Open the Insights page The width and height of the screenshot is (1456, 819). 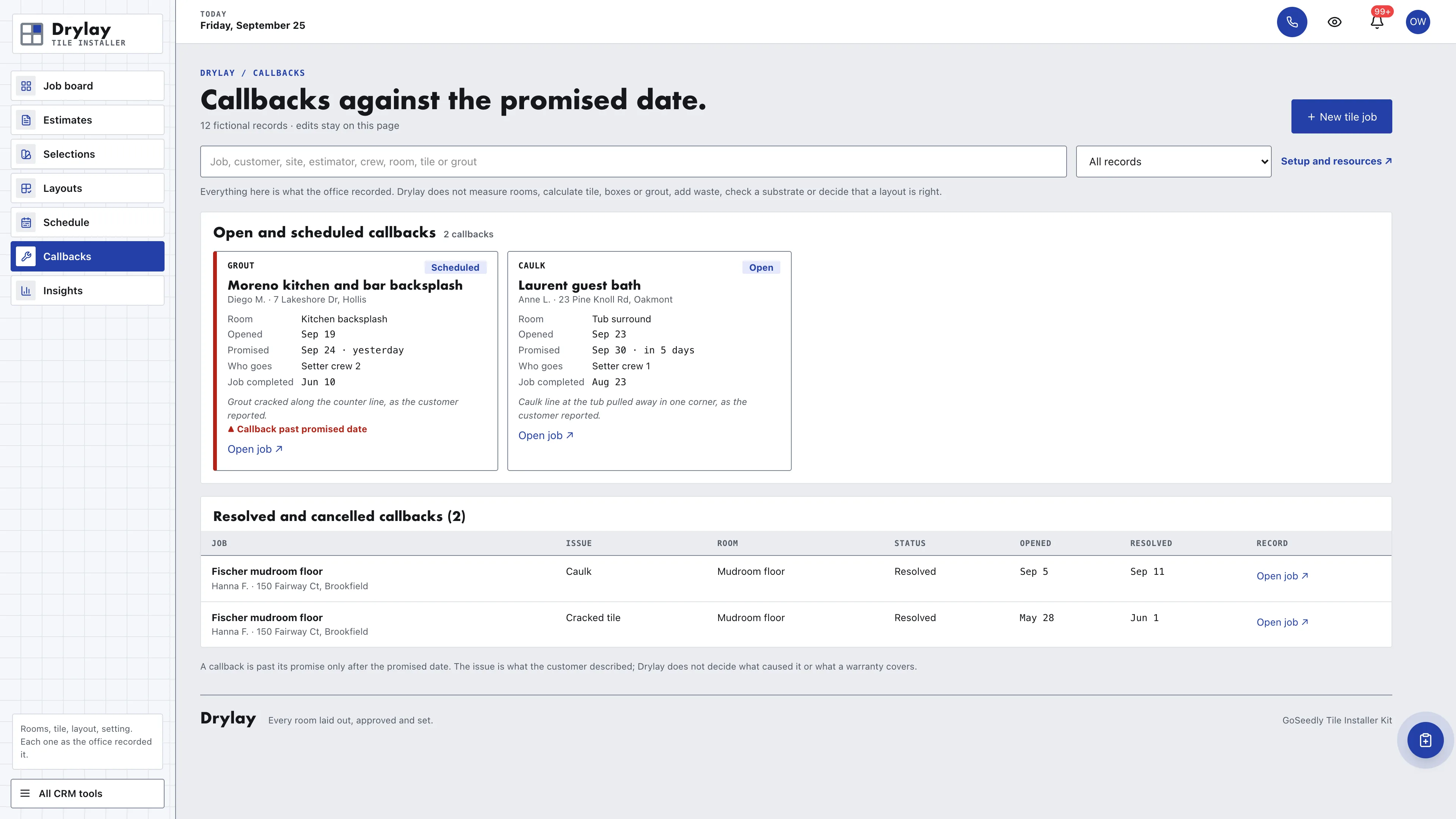click(88, 290)
